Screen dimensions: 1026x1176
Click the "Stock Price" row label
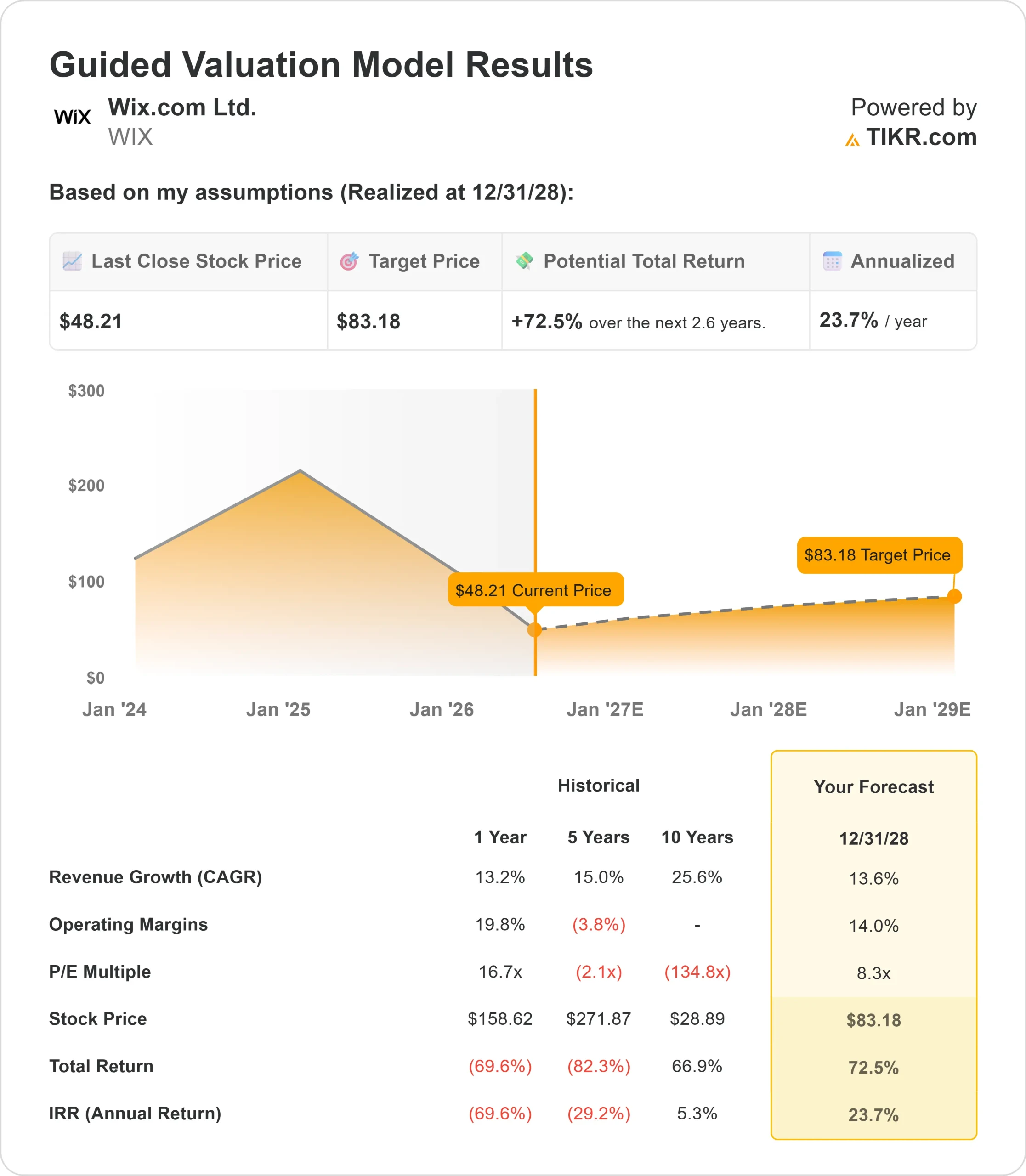(x=98, y=1019)
